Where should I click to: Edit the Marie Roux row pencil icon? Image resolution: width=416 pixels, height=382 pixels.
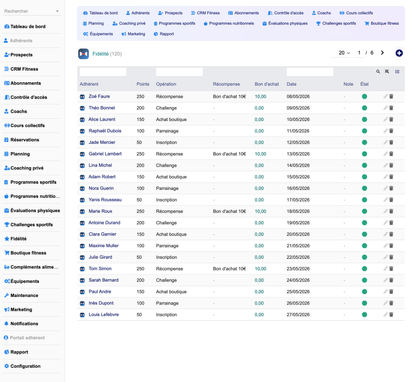pos(385,211)
